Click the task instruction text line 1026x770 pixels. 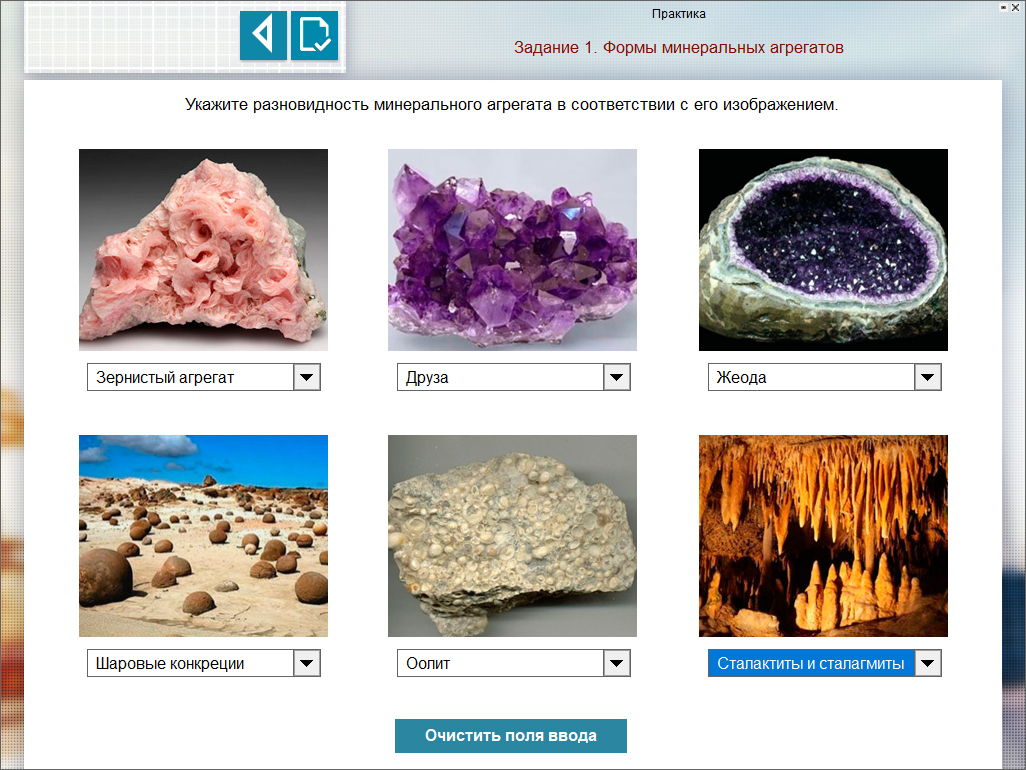(511, 105)
